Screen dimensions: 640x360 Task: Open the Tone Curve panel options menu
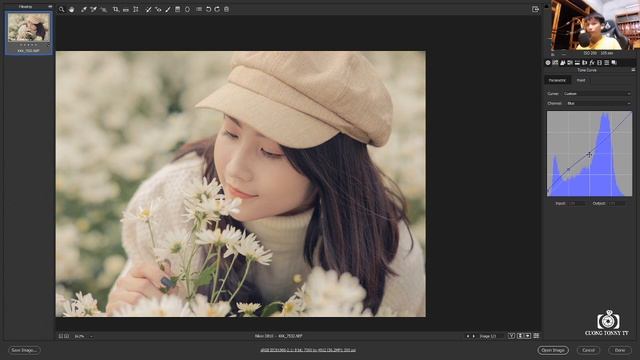(633, 70)
